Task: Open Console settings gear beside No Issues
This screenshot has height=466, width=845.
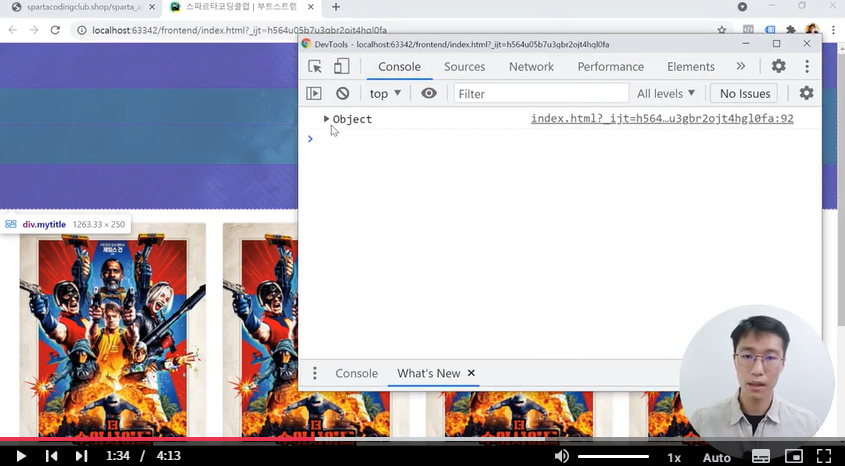Action: click(806, 93)
